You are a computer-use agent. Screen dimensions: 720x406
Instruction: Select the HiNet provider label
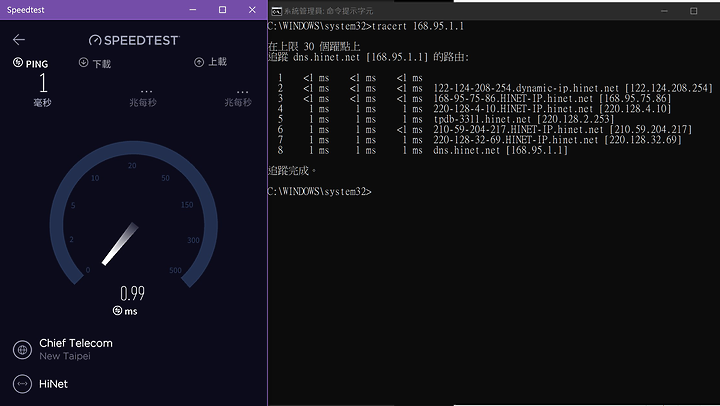point(53,384)
